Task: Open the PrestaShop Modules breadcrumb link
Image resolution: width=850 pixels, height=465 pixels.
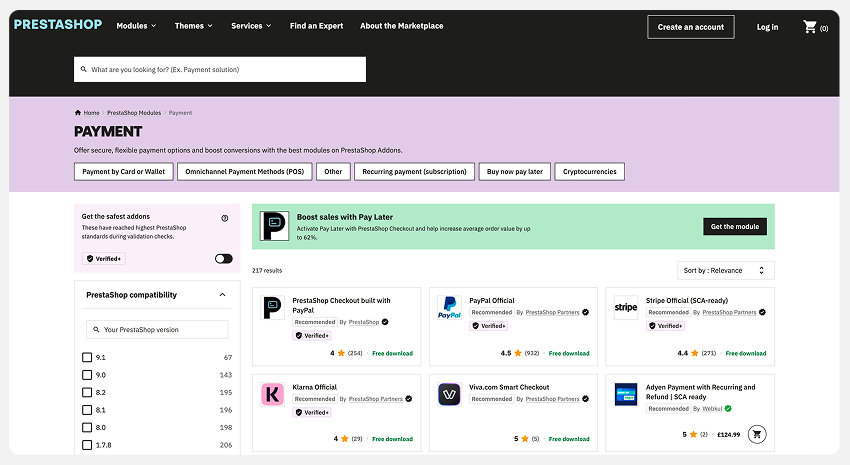Action: (x=134, y=113)
